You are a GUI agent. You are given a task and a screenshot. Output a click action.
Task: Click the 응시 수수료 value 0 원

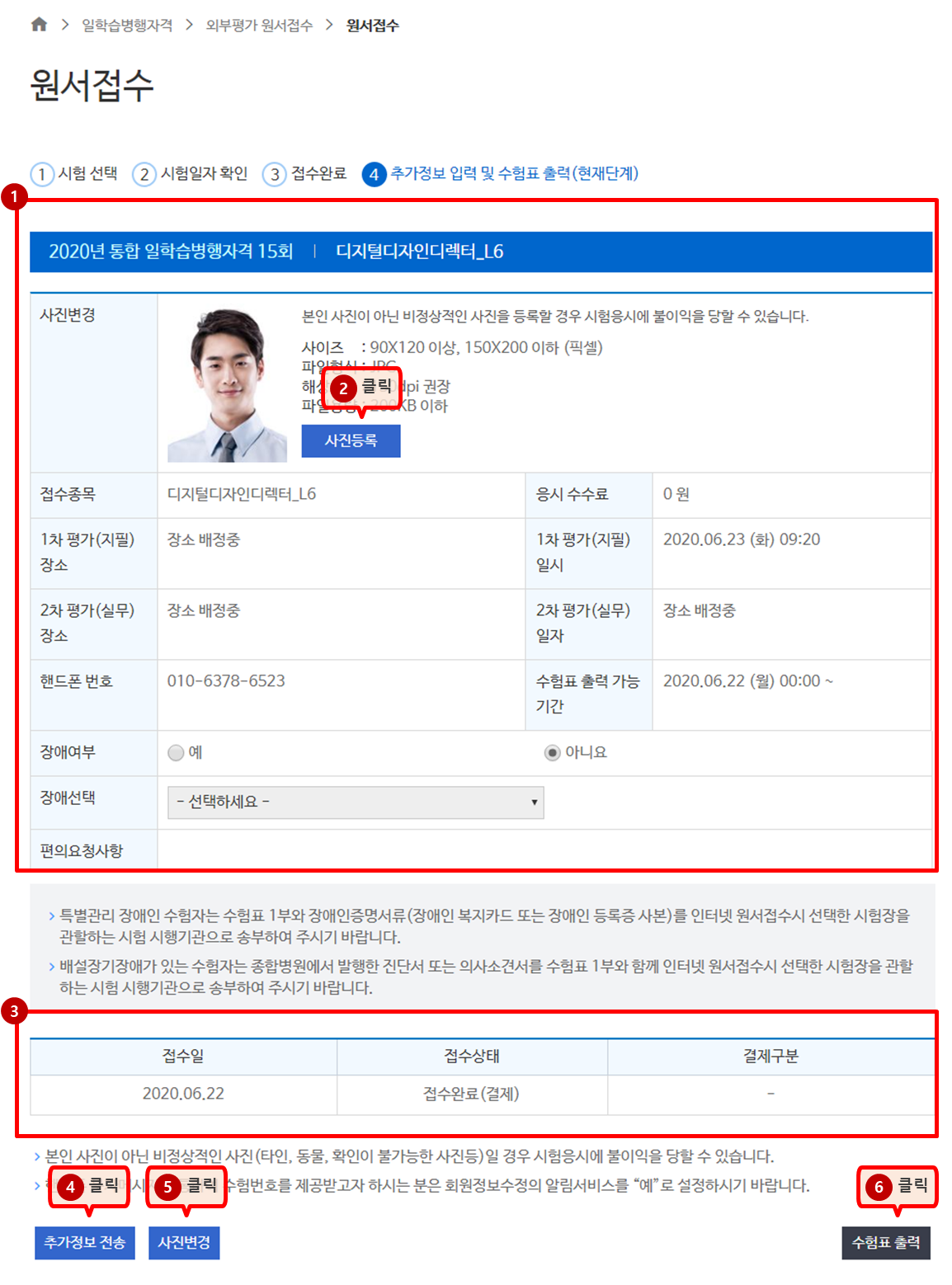click(x=676, y=494)
